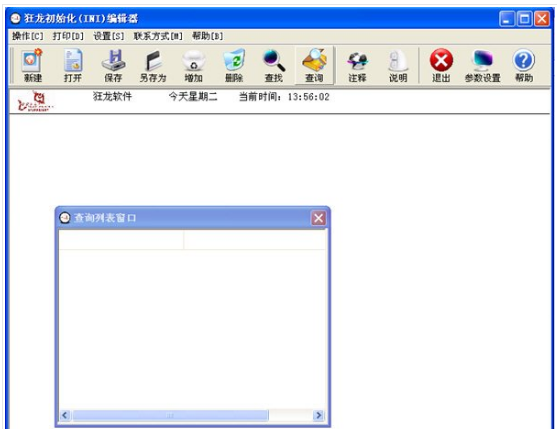Click the right arrow of horizontal scrollbar

click(x=318, y=415)
